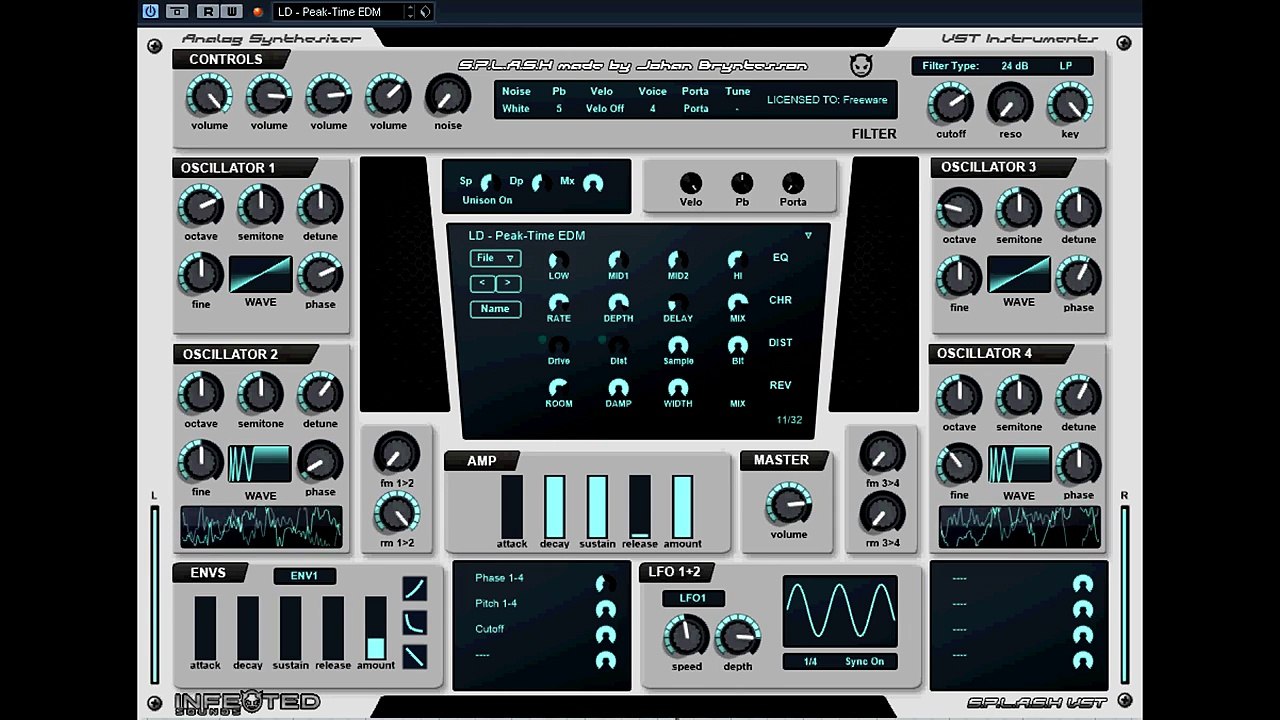Toggle the CHR chorus effect

point(780,300)
